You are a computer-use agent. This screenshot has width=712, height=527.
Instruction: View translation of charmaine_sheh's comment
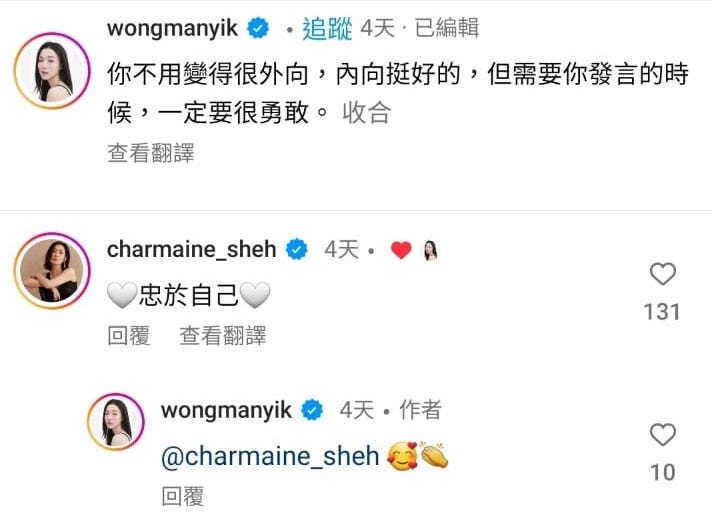click(x=222, y=336)
